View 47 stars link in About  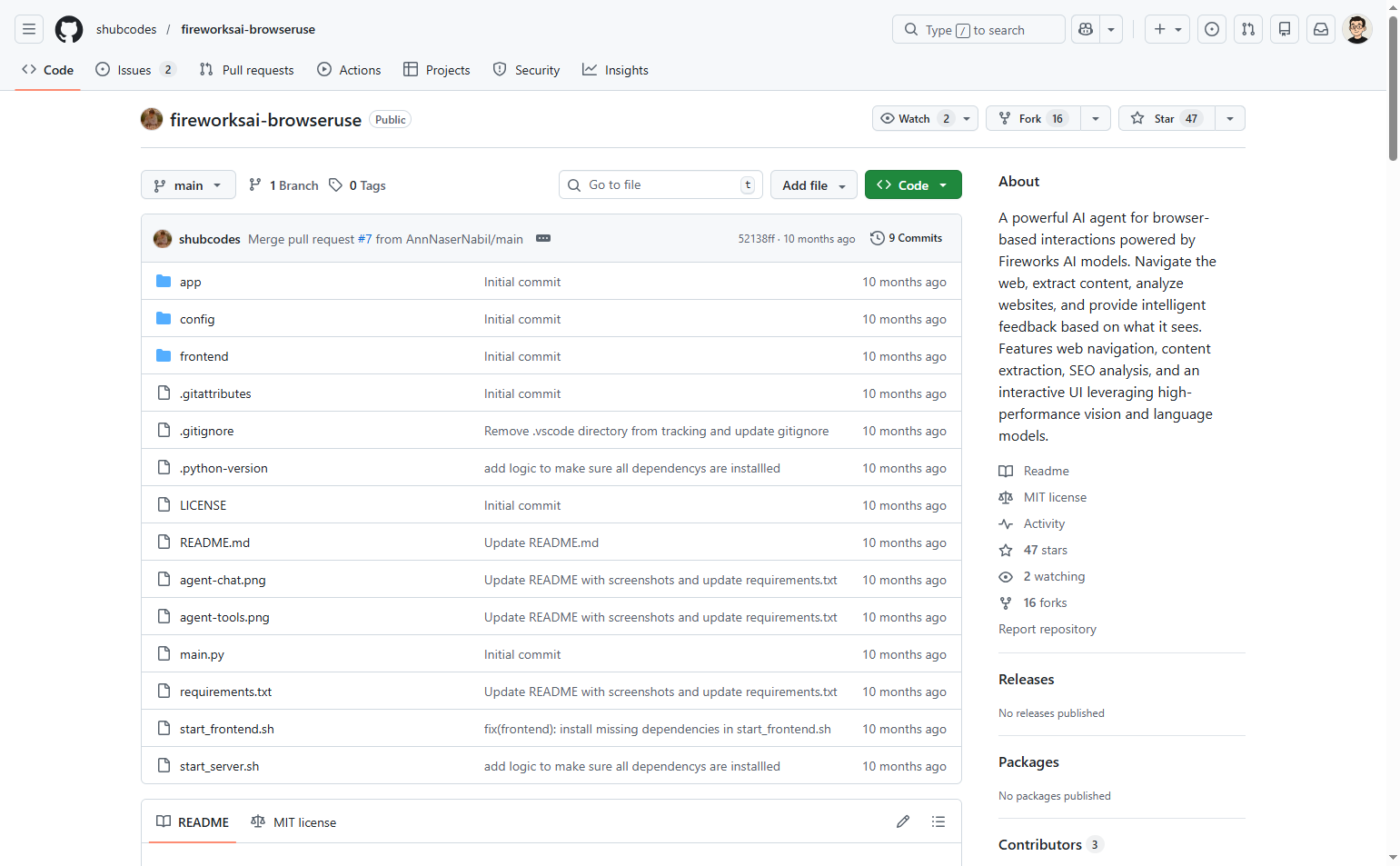click(1033, 550)
